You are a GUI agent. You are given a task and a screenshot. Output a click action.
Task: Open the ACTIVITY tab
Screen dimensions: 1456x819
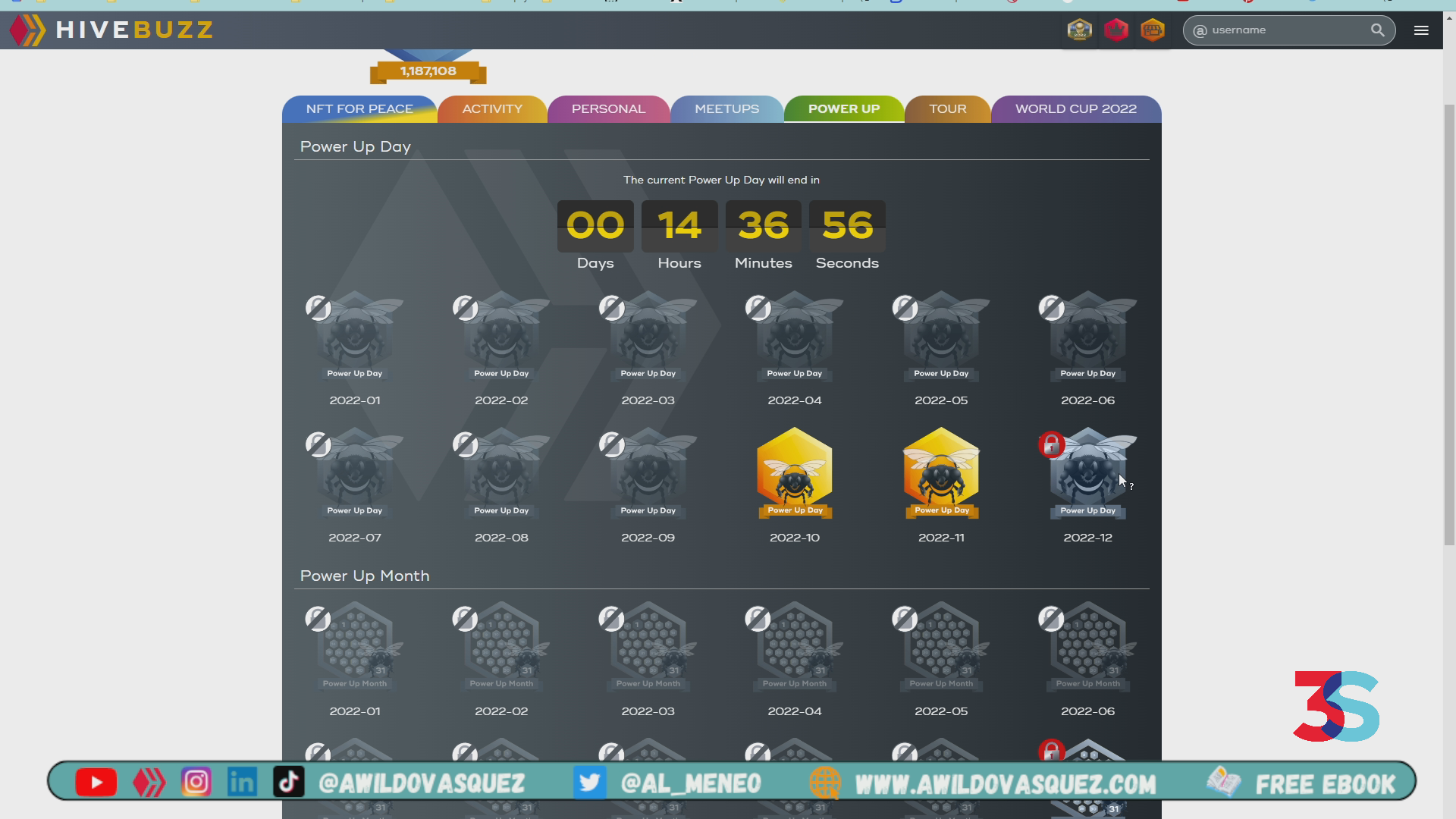click(x=492, y=109)
